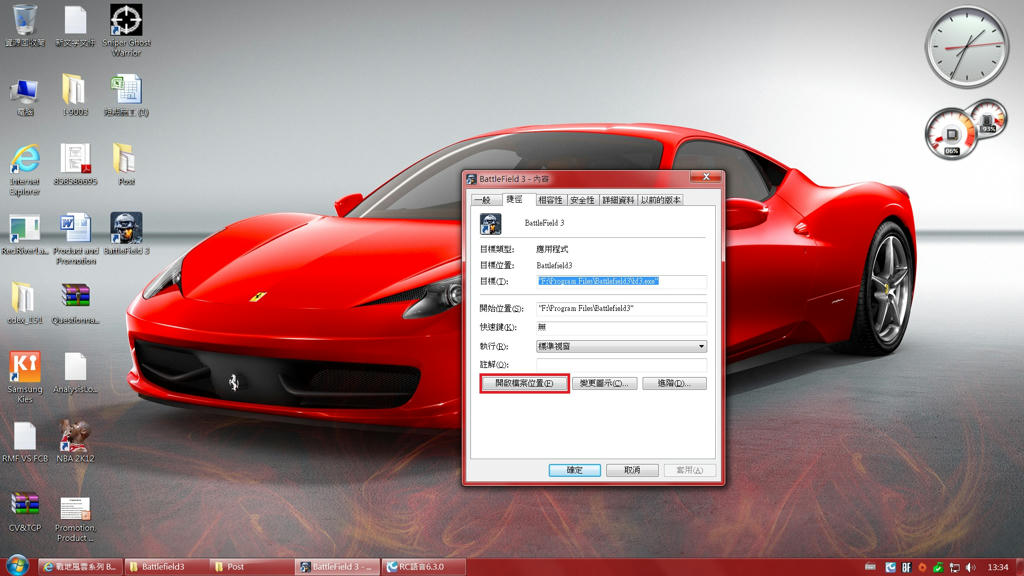Select the Excel spreadsheet file on desktop
The width and height of the screenshot is (1024, 576).
tap(126, 95)
